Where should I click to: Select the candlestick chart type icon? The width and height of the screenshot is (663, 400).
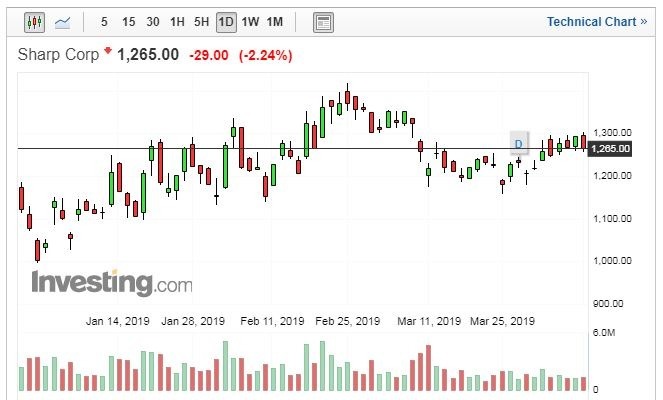coord(34,22)
